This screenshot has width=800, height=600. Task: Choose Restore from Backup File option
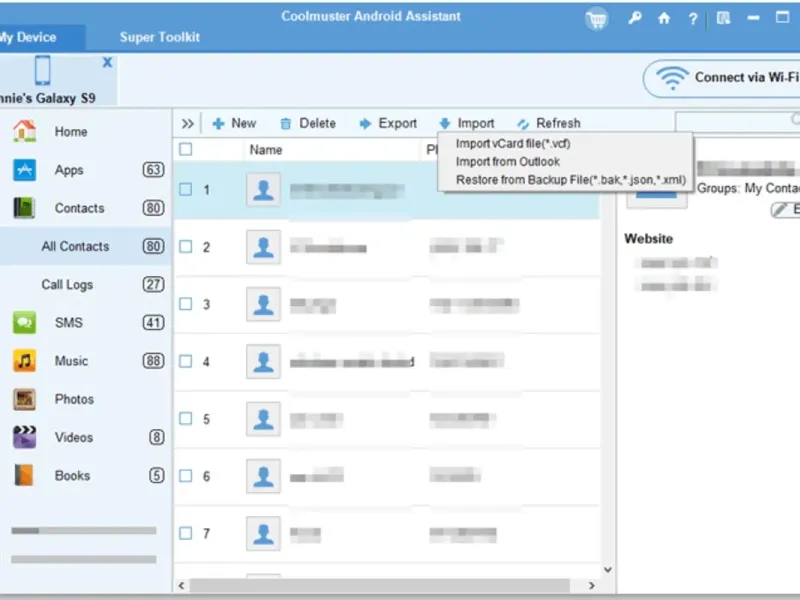click(x=570, y=180)
